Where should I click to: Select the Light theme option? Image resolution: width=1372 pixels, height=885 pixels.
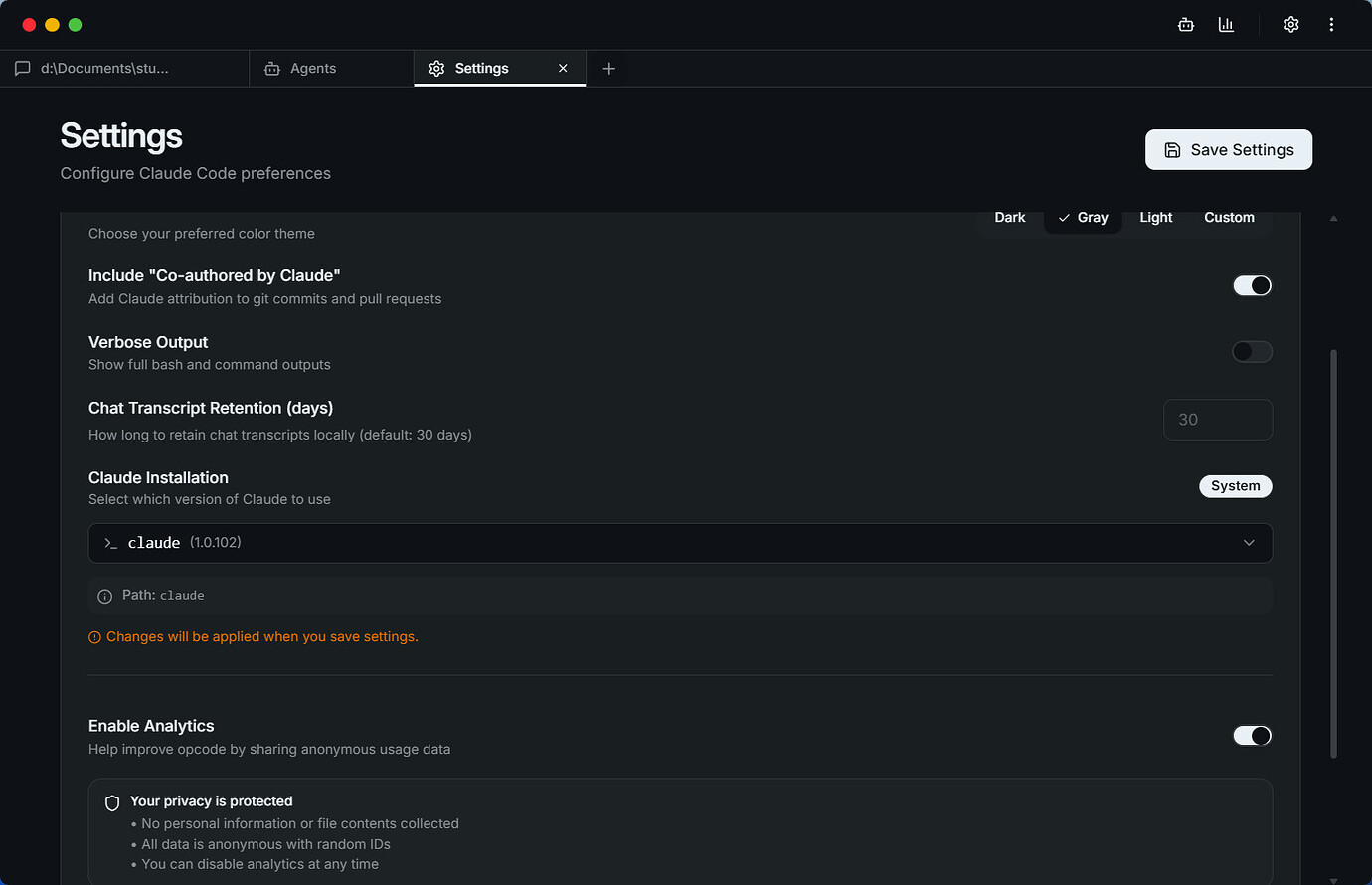[x=1156, y=218]
